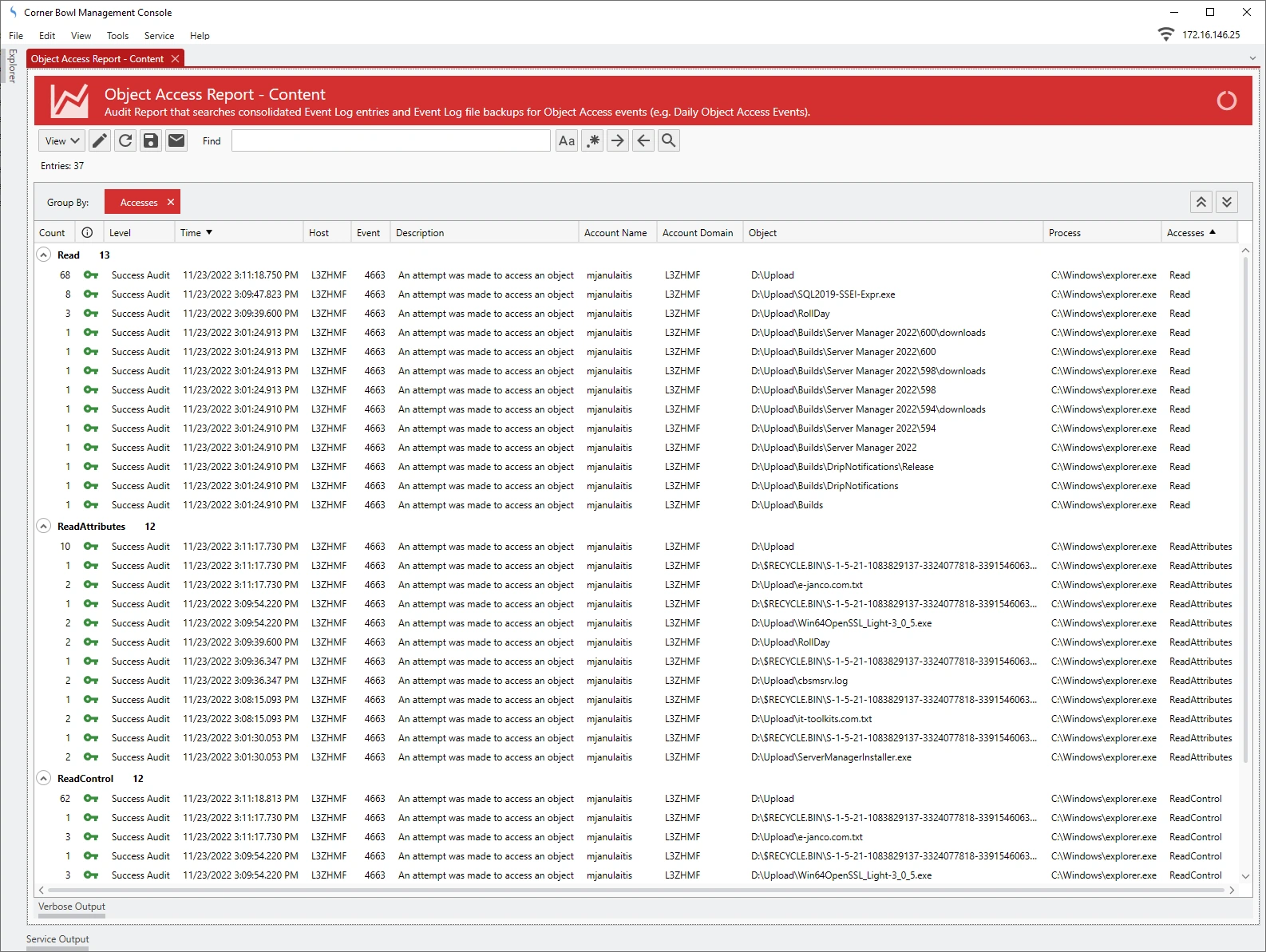The image size is (1266, 952).
Task: Expand all groups with double-down chevron
Action: [x=1227, y=203]
